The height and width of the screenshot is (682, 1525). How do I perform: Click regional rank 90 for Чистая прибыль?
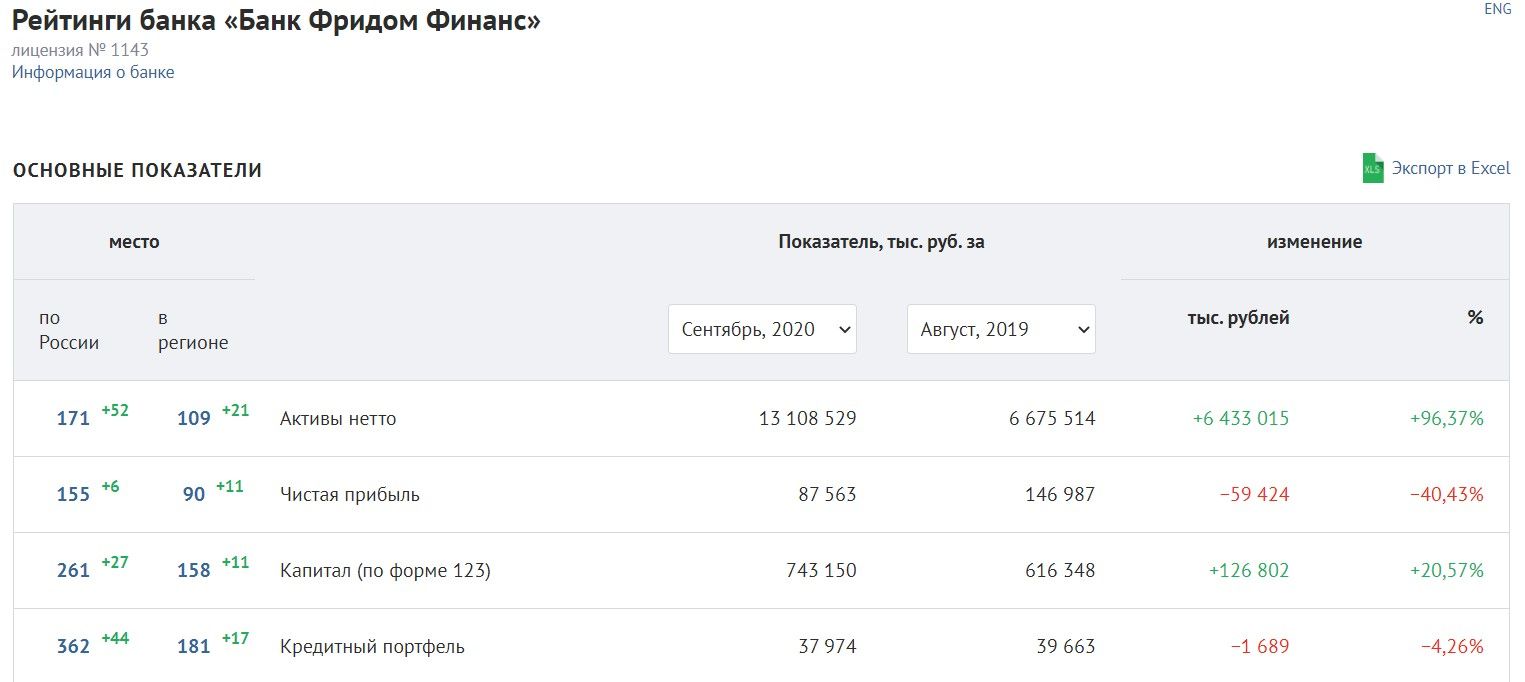(194, 495)
